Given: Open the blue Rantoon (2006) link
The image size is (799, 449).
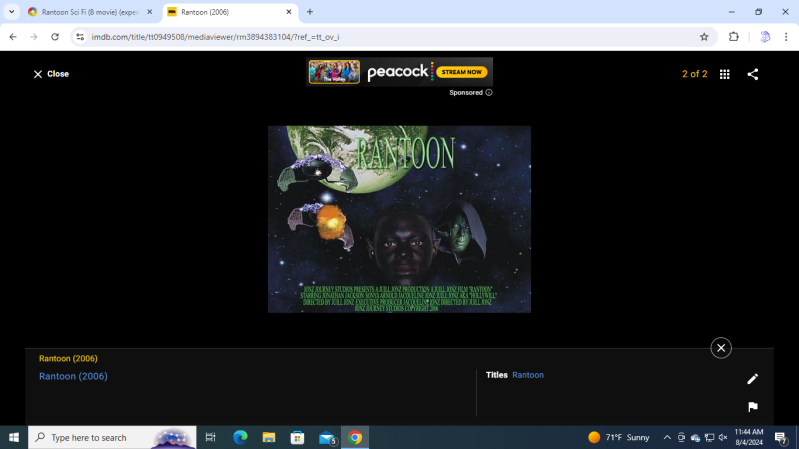Looking at the screenshot, I should [73, 376].
